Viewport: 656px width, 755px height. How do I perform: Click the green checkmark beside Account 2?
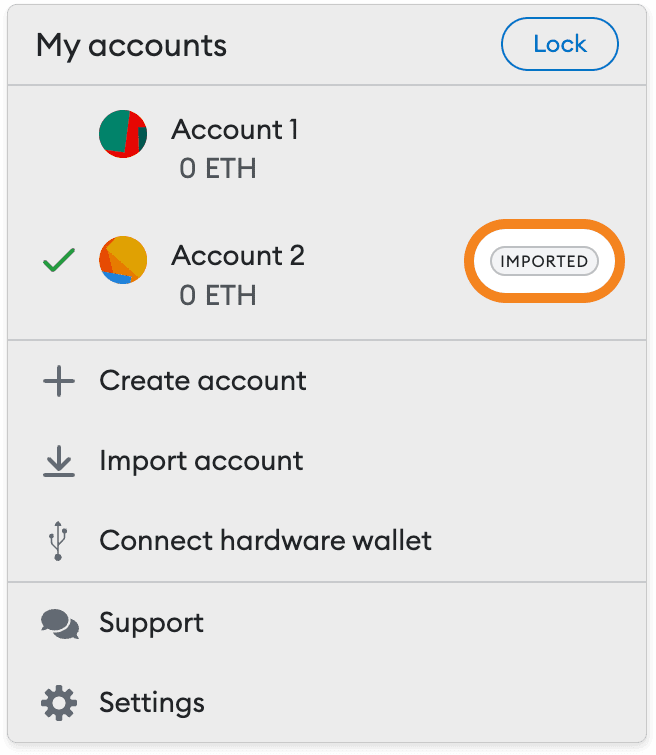coord(59,262)
